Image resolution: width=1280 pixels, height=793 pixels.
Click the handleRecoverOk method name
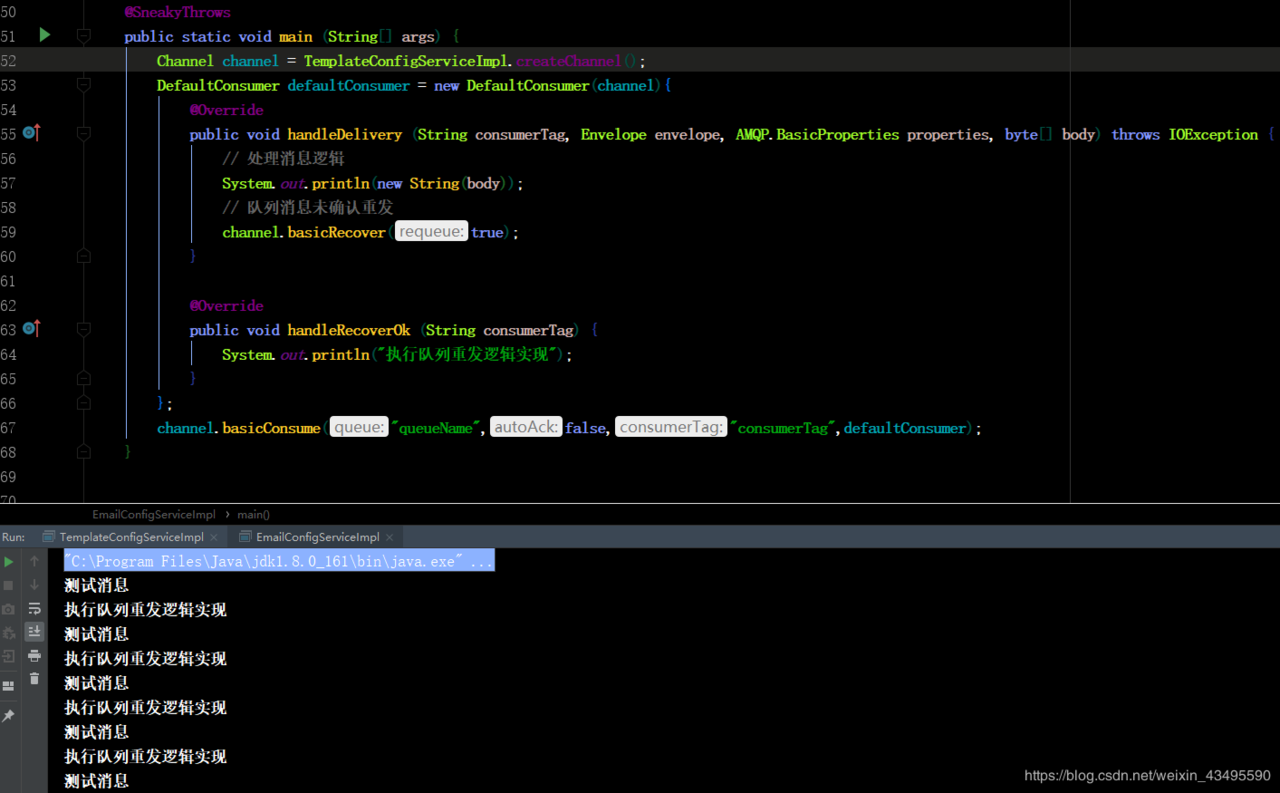point(349,330)
